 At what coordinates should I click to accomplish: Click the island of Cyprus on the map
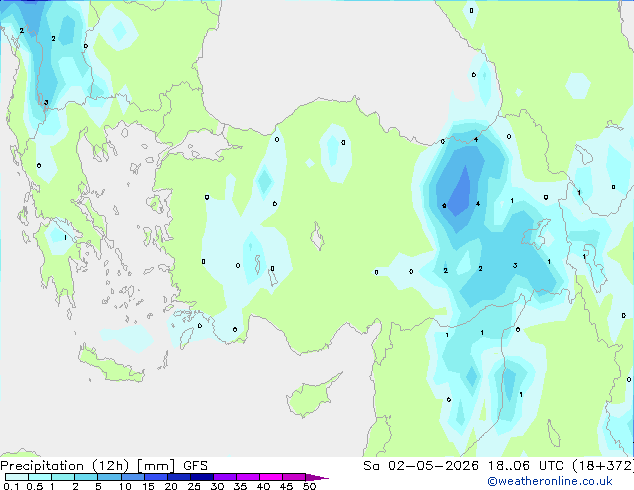pos(311,396)
